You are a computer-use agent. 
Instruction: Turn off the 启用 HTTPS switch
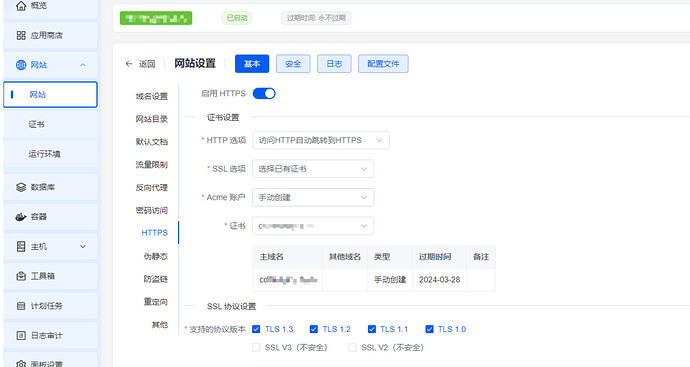tap(264, 93)
